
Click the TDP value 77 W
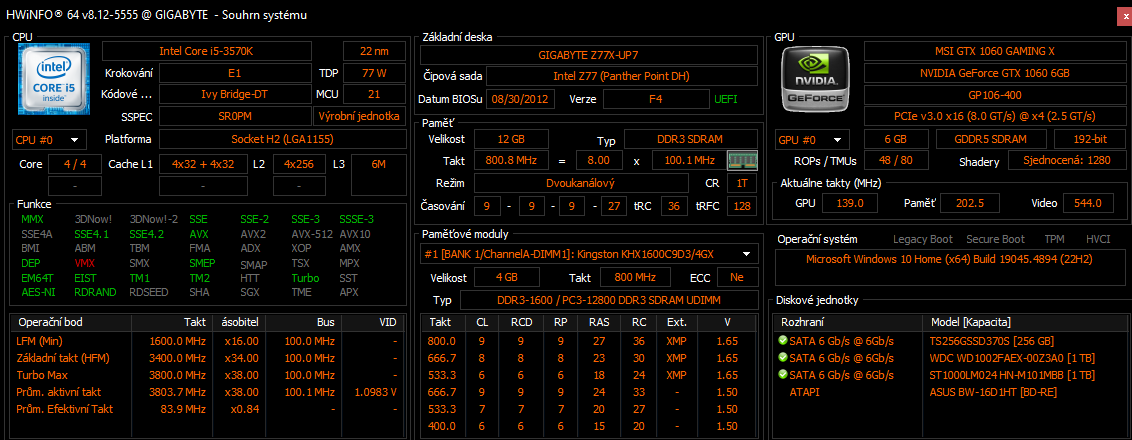pyautogui.click(x=375, y=73)
